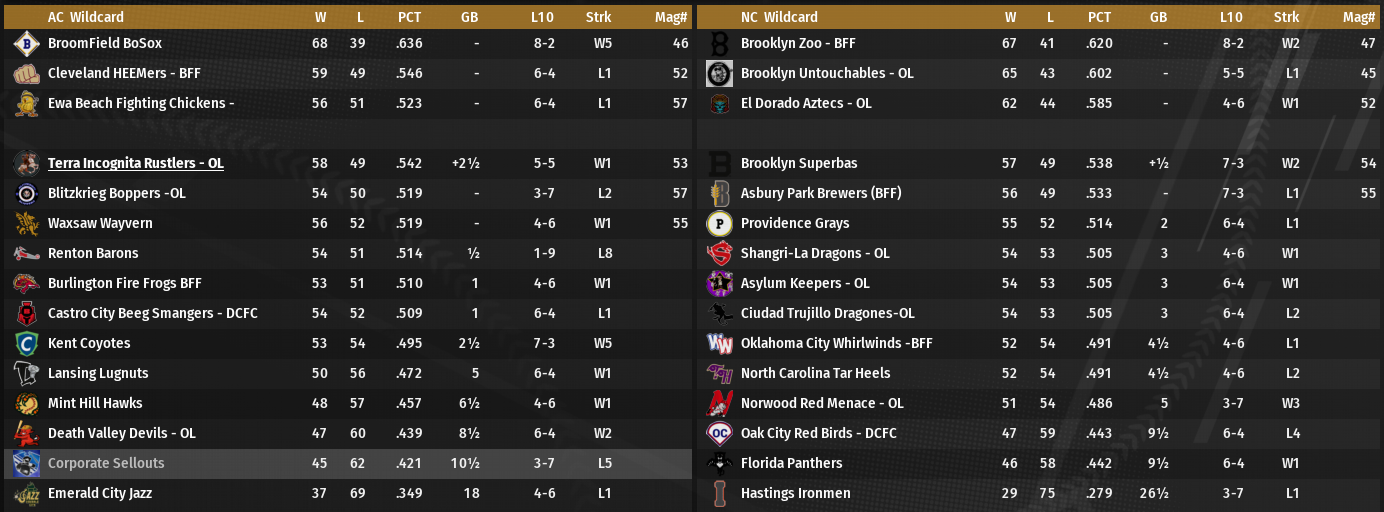
Task: Click the Kent Coyotes logo icon
Action: tap(26, 344)
